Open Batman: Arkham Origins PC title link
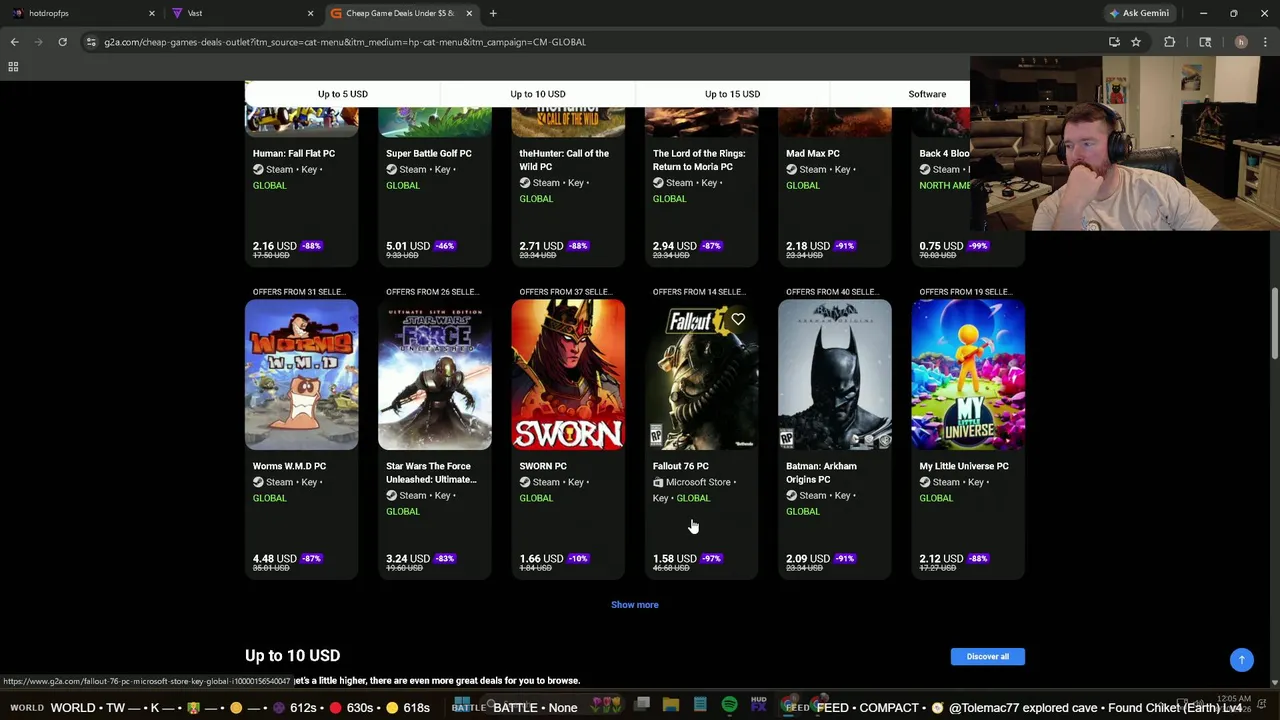1280x720 pixels. click(x=821, y=473)
